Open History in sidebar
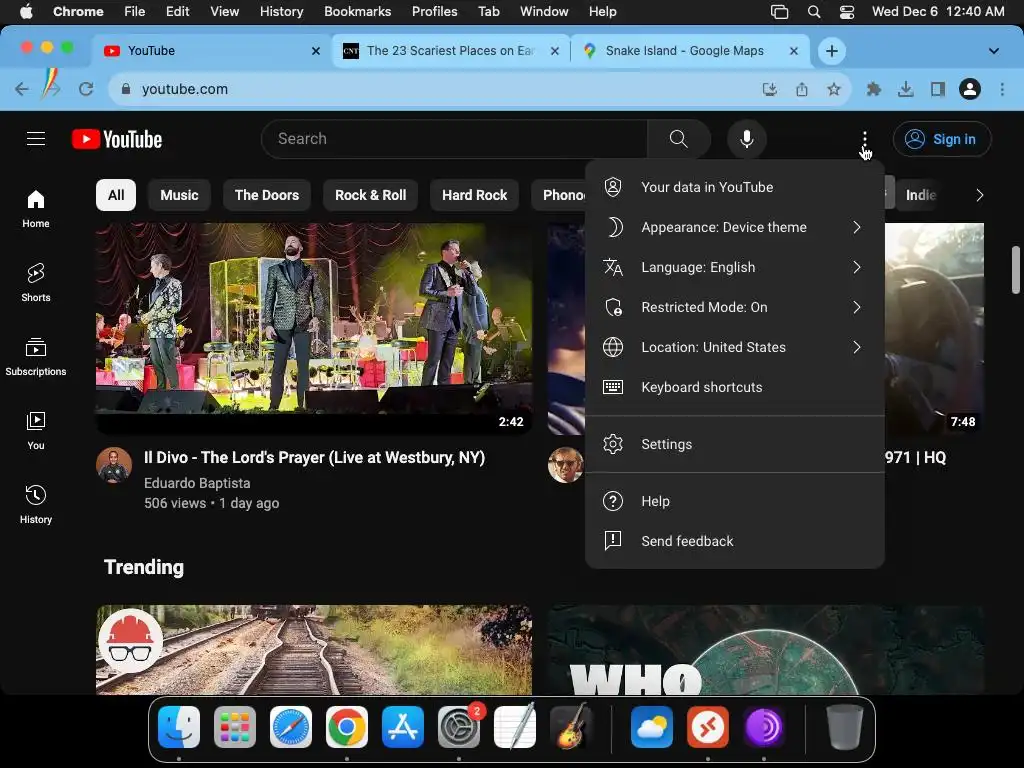Image resolution: width=1024 pixels, height=768 pixels. (x=36, y=504)
